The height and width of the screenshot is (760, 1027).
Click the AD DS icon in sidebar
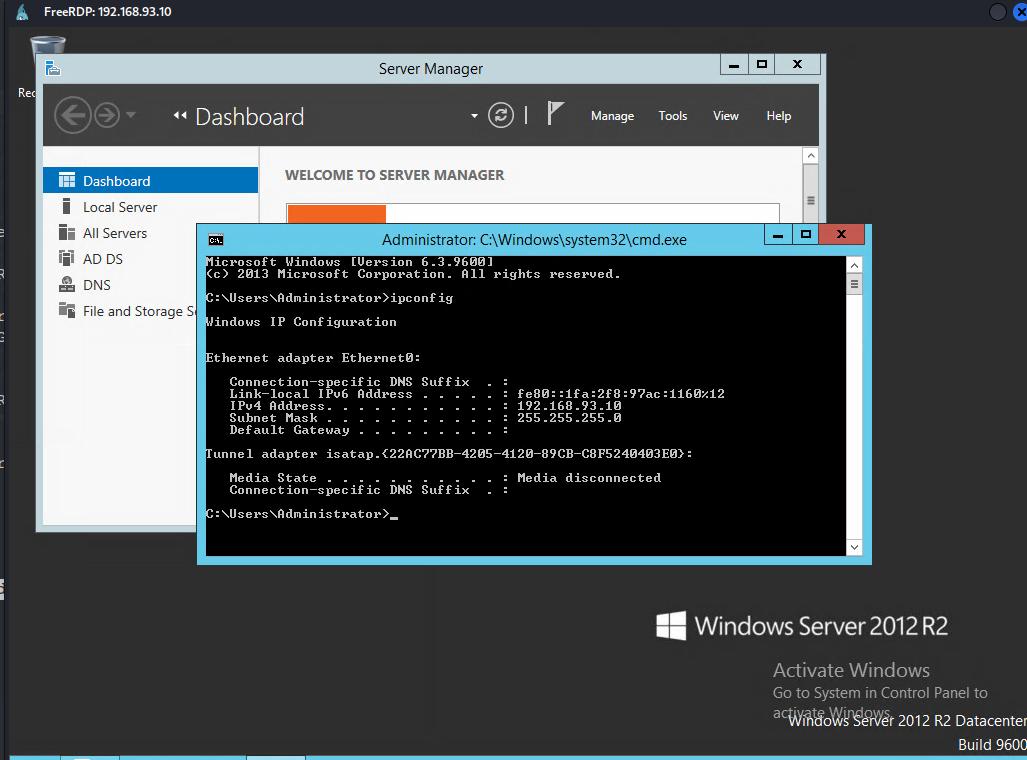click(67, 258)
